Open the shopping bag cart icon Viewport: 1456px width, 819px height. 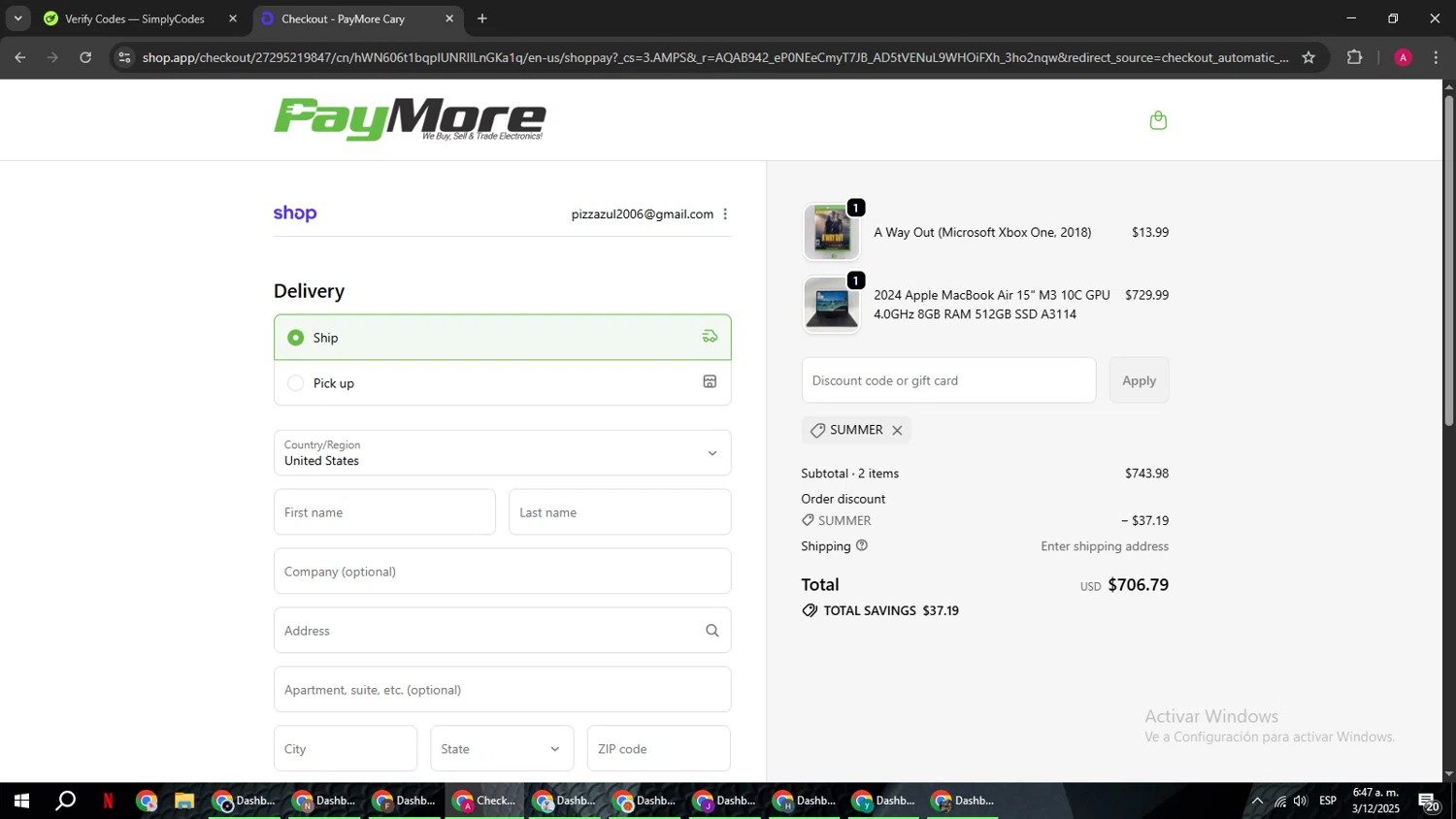click(1157, 120)
